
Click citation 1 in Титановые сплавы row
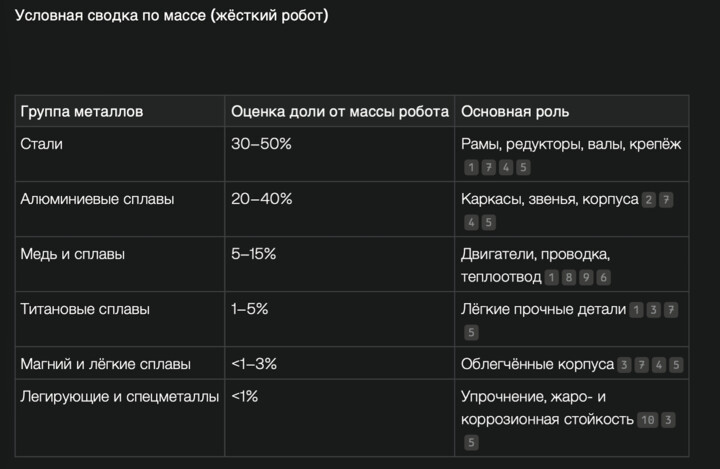(636, 309)
